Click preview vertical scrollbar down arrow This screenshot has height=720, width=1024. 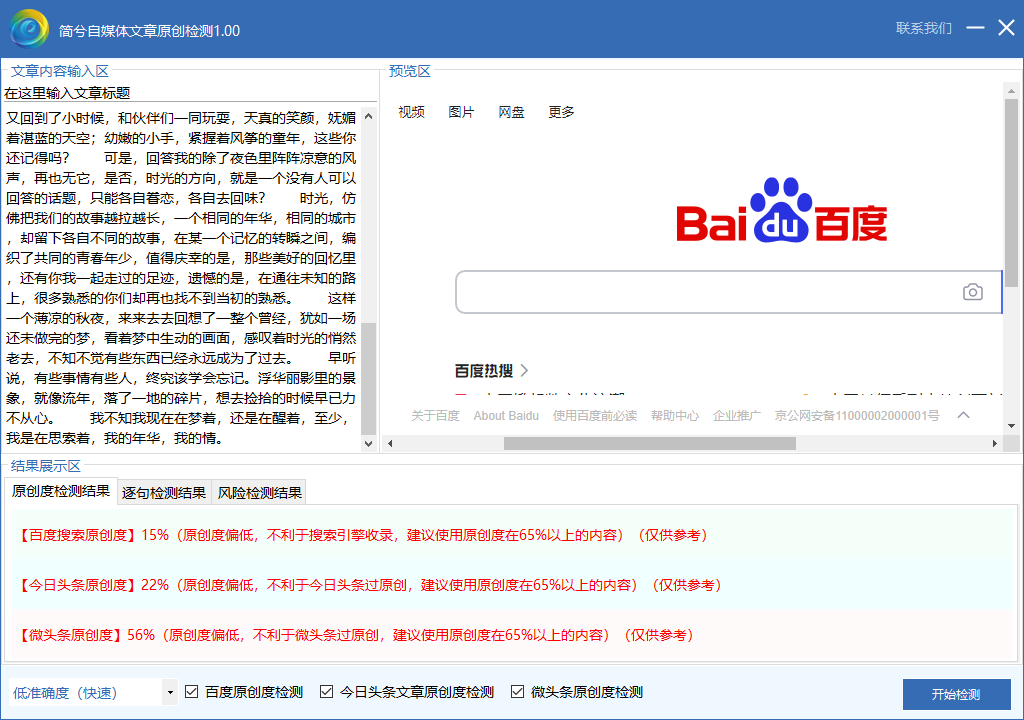tap(1011, 426)
